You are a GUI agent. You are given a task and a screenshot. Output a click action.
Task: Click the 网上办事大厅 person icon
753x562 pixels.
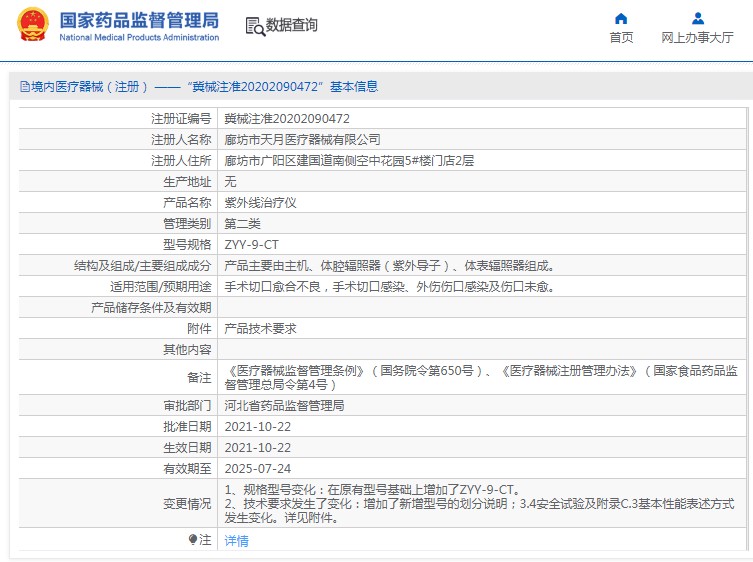click(698, 19)
